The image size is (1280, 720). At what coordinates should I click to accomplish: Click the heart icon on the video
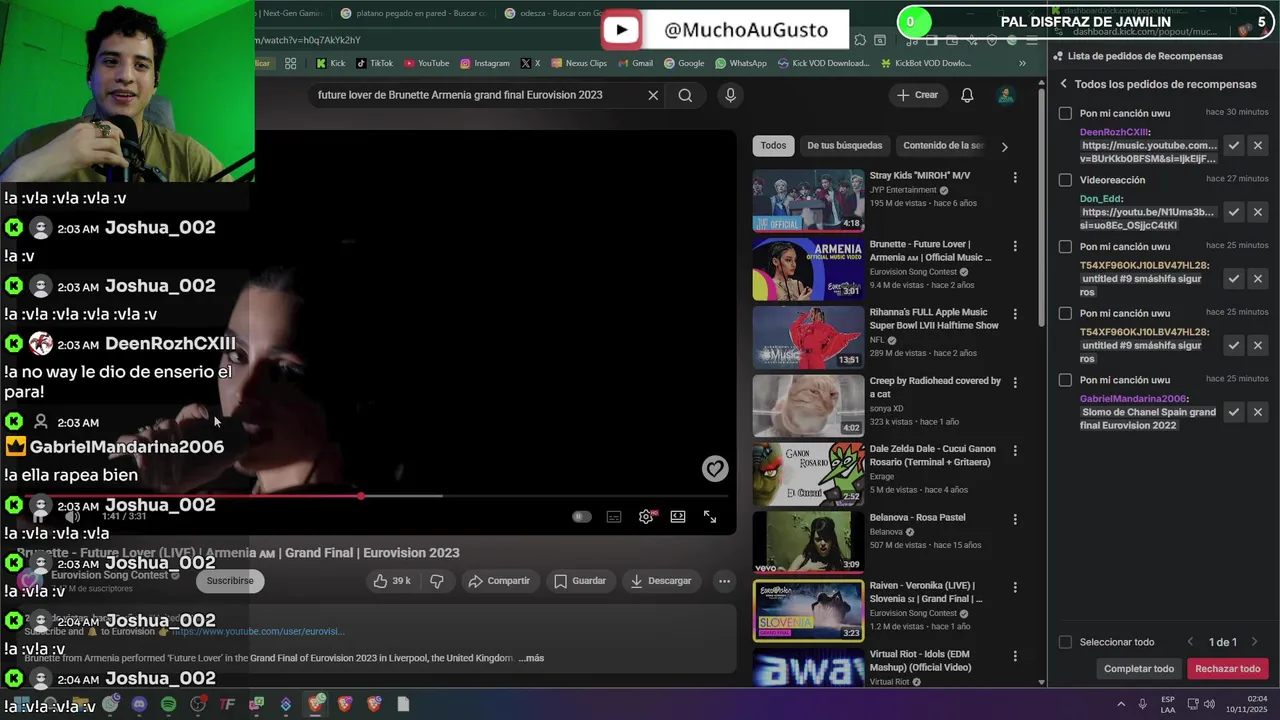[x=714, y=468]
